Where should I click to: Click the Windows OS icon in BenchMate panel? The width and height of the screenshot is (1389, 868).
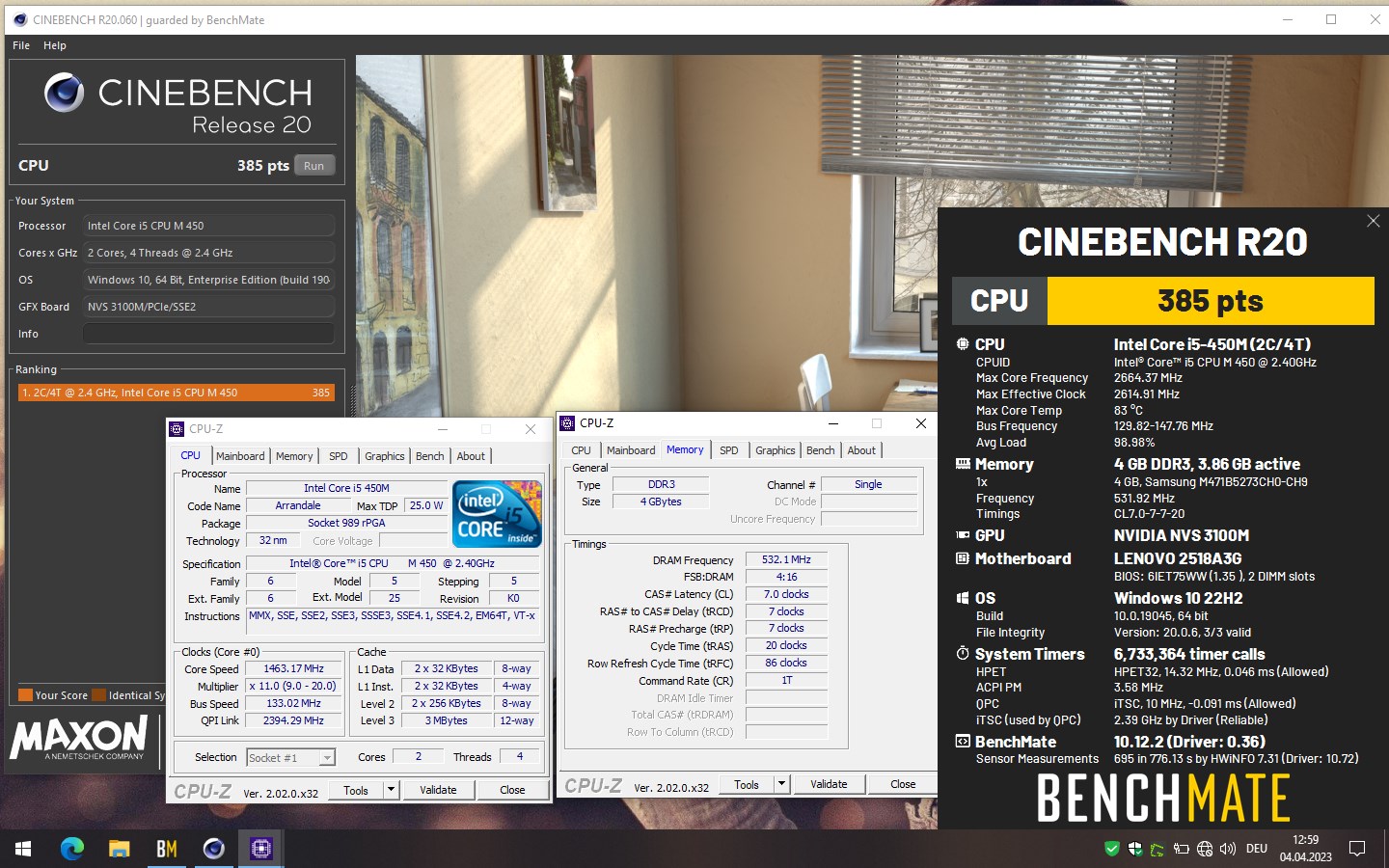[963, 598]
